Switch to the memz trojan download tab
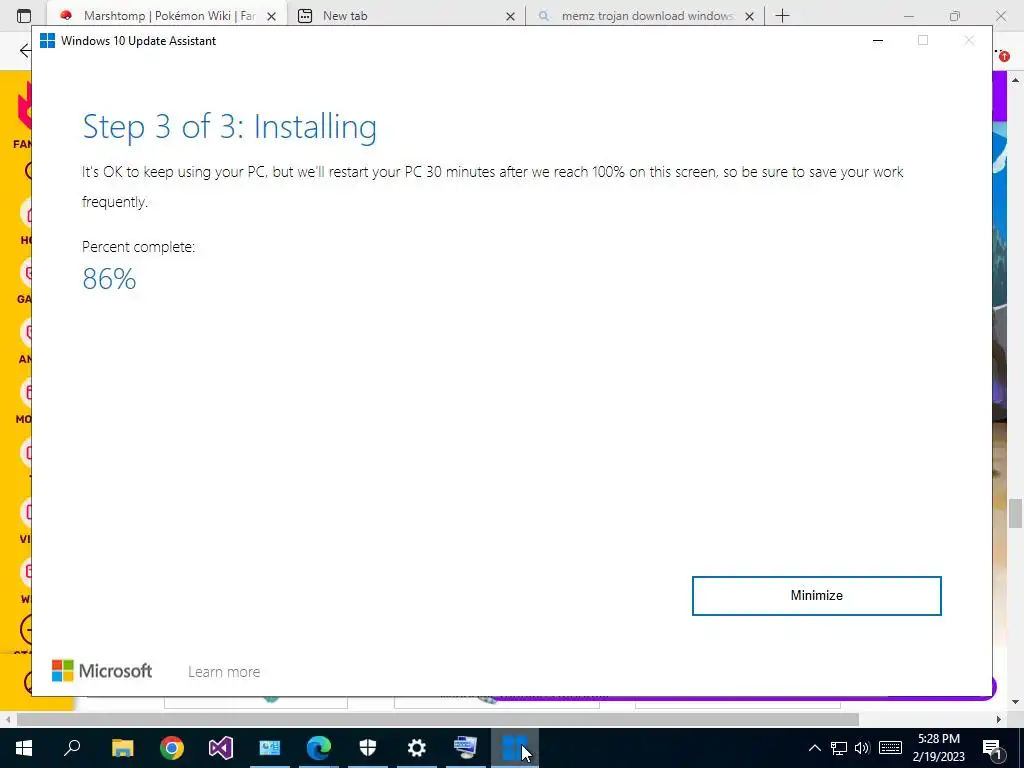The height and width of the screenshot is (768, 1024). pos(647,16)
